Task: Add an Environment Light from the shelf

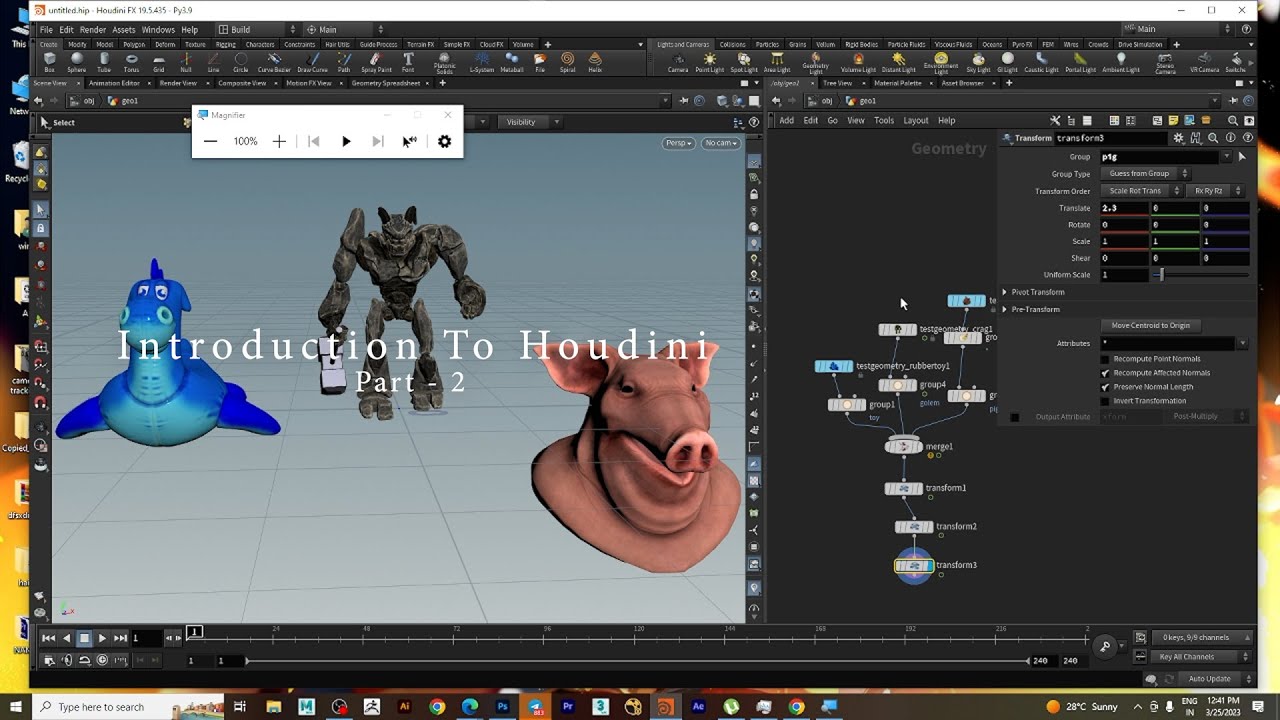Action: pos(940,63)
